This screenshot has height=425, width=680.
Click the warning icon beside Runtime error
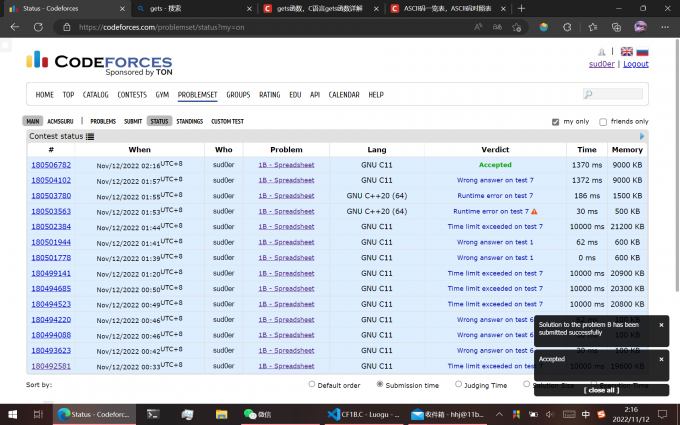[534, 211]
